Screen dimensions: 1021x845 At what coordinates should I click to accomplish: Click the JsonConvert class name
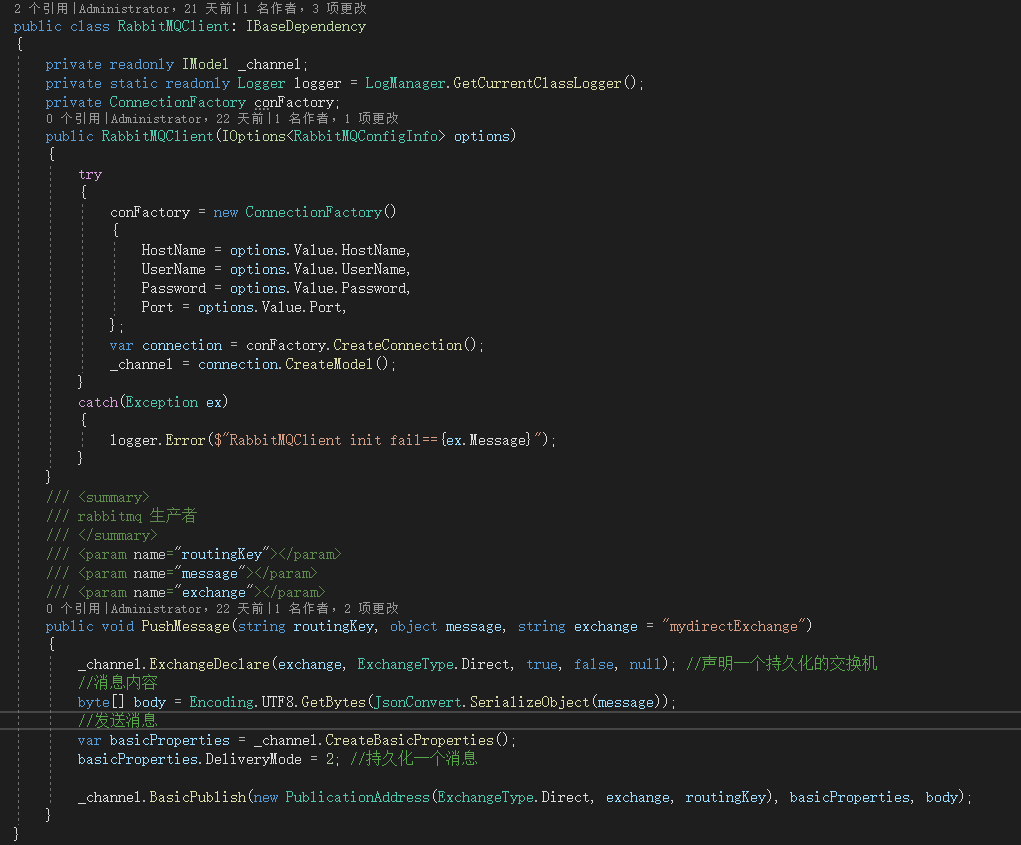[x=417, y=702]
